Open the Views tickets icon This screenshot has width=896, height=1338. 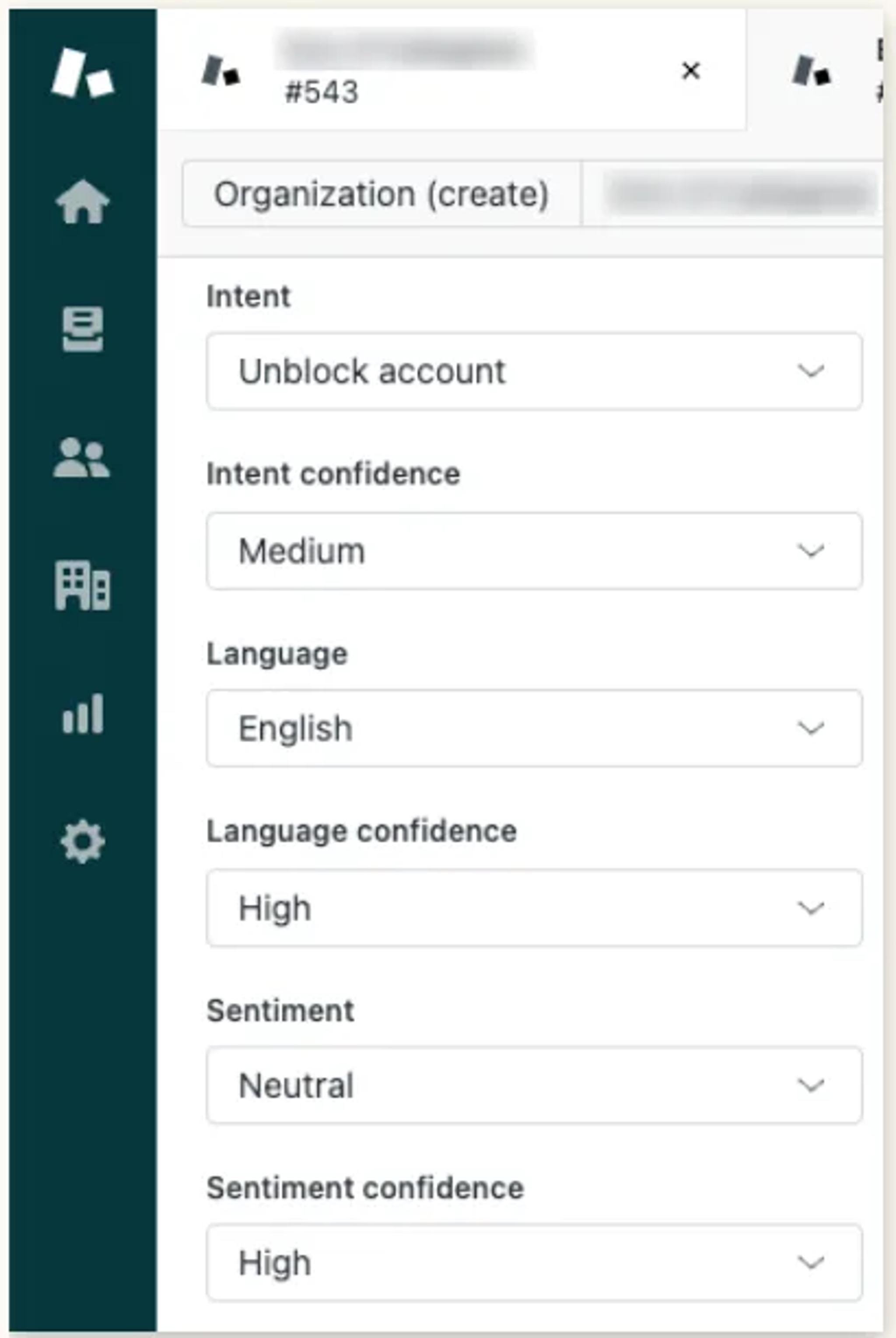coord(83,329)
